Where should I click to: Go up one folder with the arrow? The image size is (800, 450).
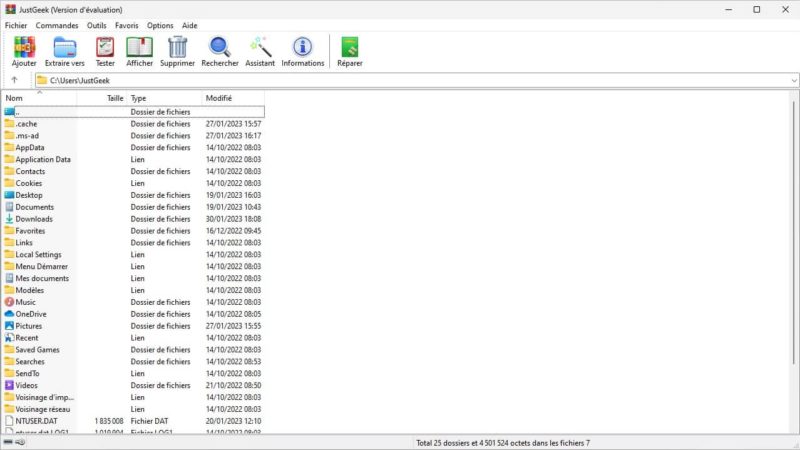[14, 80]
